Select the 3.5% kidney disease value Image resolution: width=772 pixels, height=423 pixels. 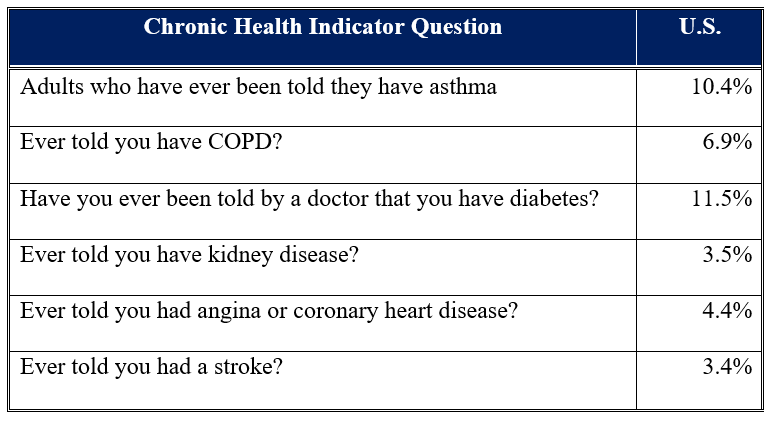pyautogui.click(x=727, y=254)
